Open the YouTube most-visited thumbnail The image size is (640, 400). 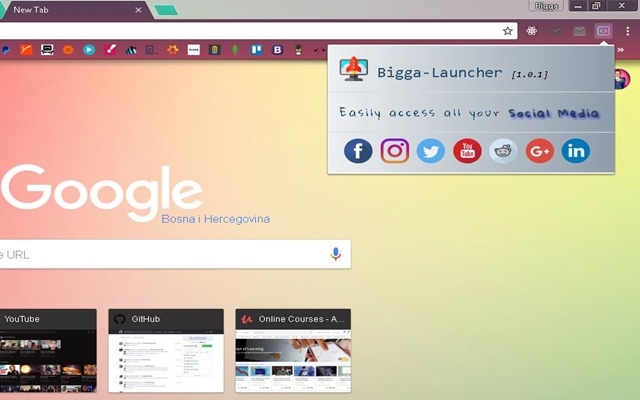point(48,351)
